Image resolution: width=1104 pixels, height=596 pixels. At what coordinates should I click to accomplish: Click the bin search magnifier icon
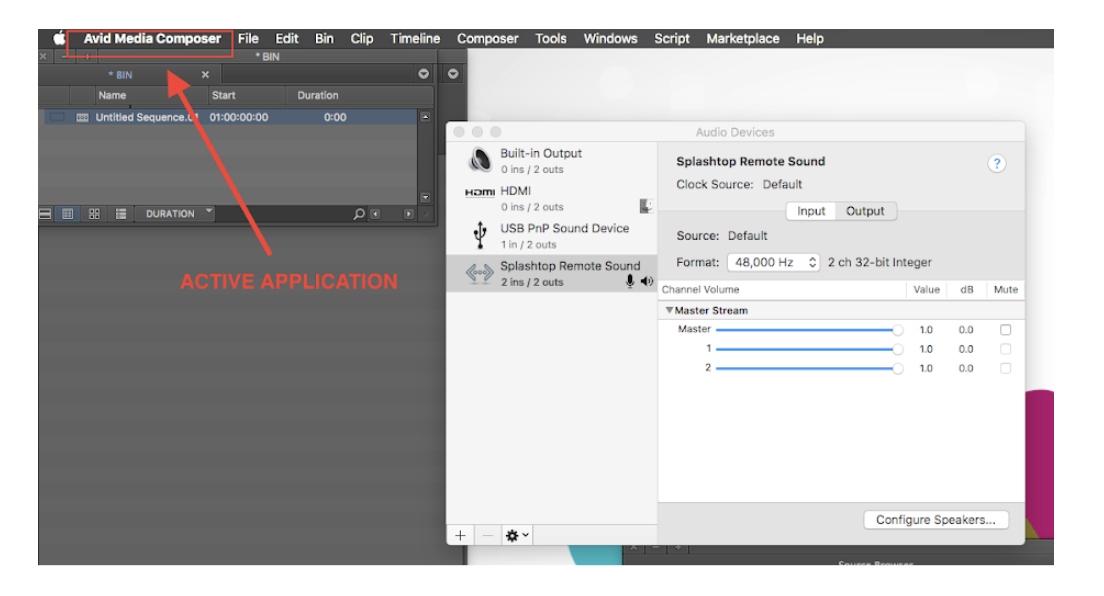[x=358, y=213]
